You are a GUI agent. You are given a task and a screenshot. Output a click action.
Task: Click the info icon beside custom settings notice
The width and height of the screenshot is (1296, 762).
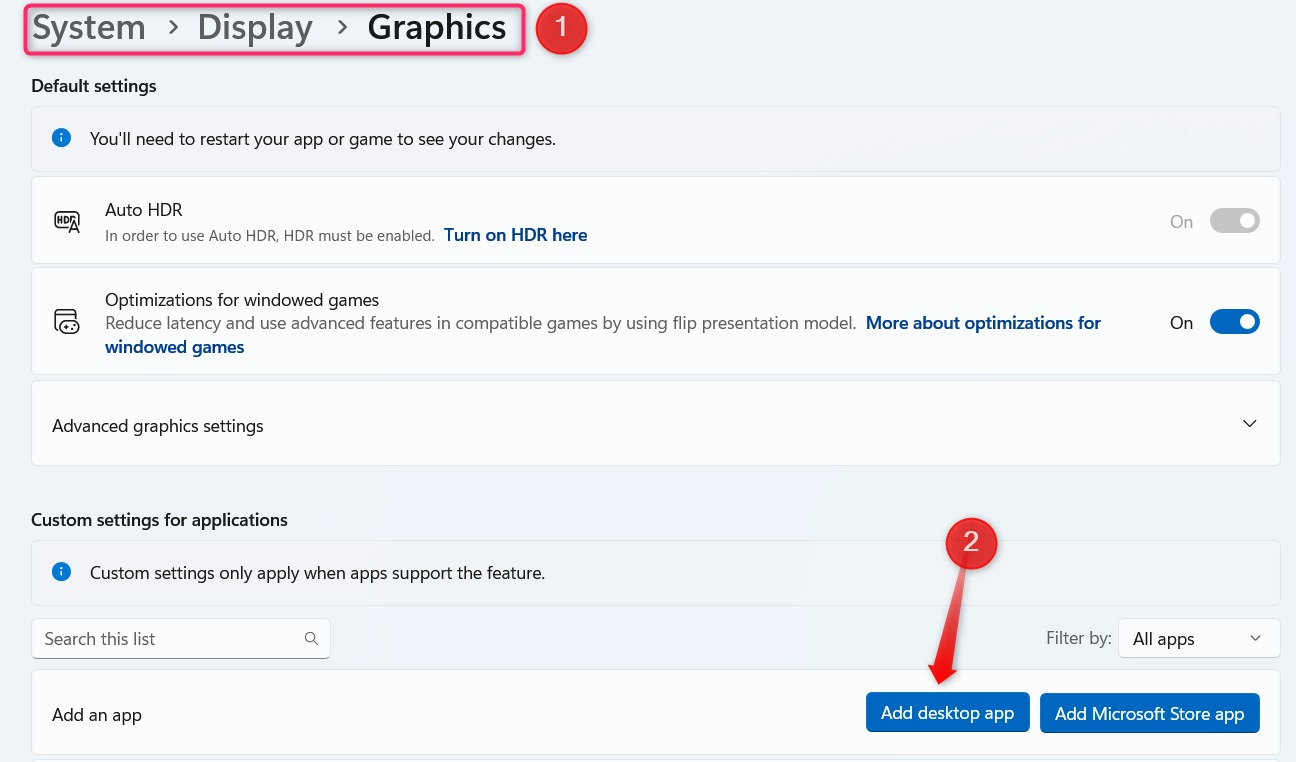click(62, 572)
